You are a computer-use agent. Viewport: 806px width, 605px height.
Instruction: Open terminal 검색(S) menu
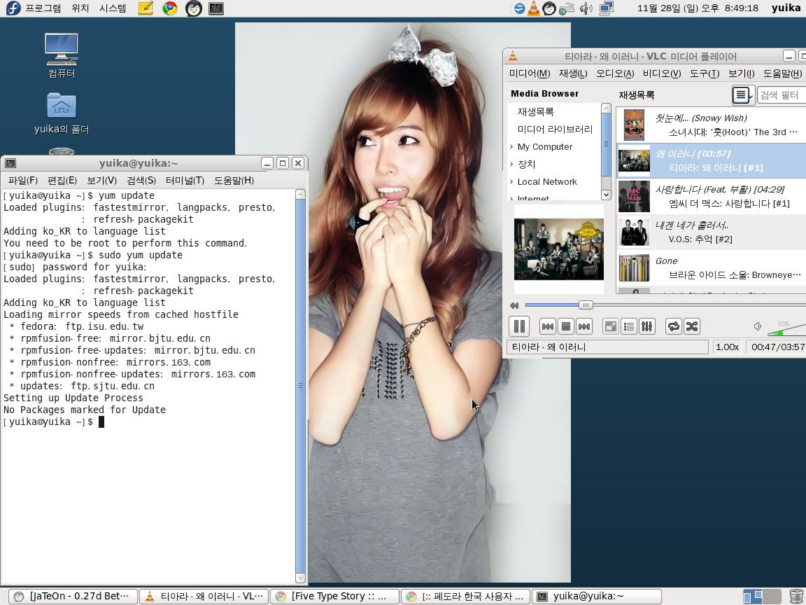(x=141, y=180)
